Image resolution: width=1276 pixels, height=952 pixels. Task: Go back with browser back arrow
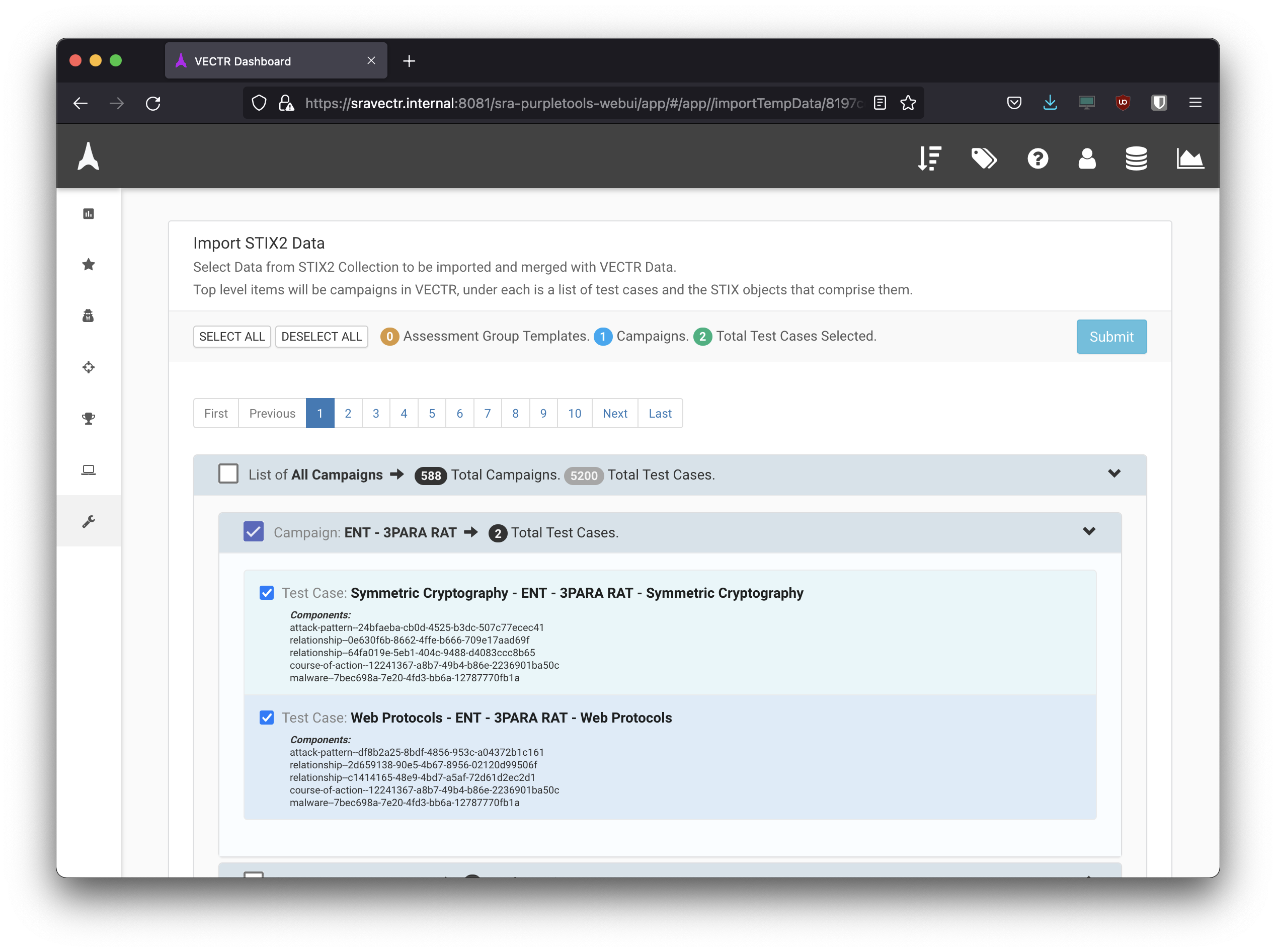[x=81, y=103]
